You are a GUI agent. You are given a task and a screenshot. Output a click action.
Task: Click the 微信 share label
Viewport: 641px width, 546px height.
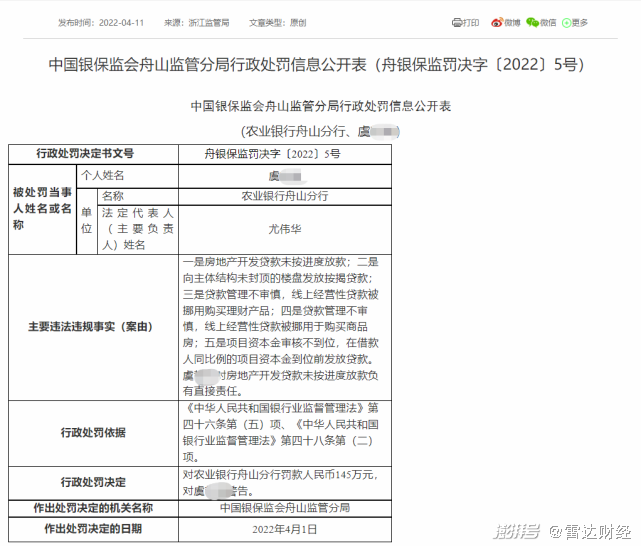(x=548, y=22)
